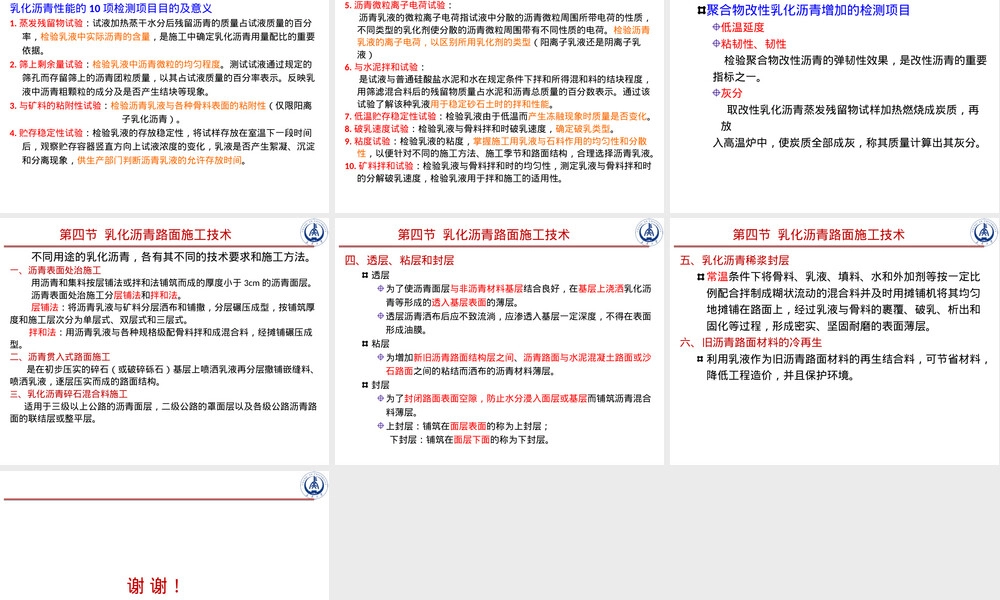Click the heading 10. 矿料拌和试验

379,166
